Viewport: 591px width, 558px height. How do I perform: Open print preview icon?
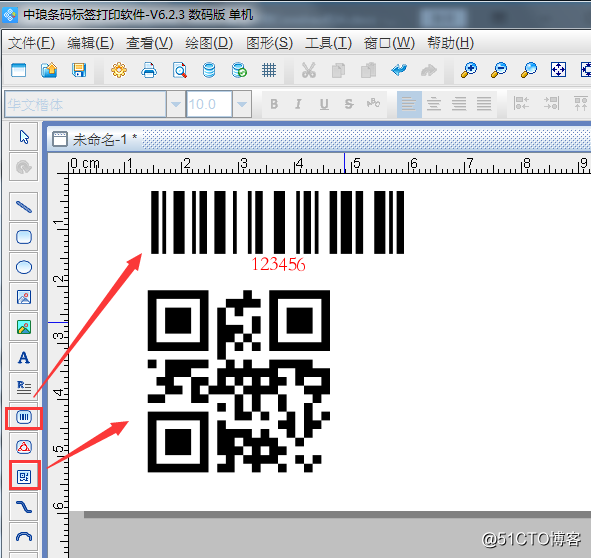179,70
